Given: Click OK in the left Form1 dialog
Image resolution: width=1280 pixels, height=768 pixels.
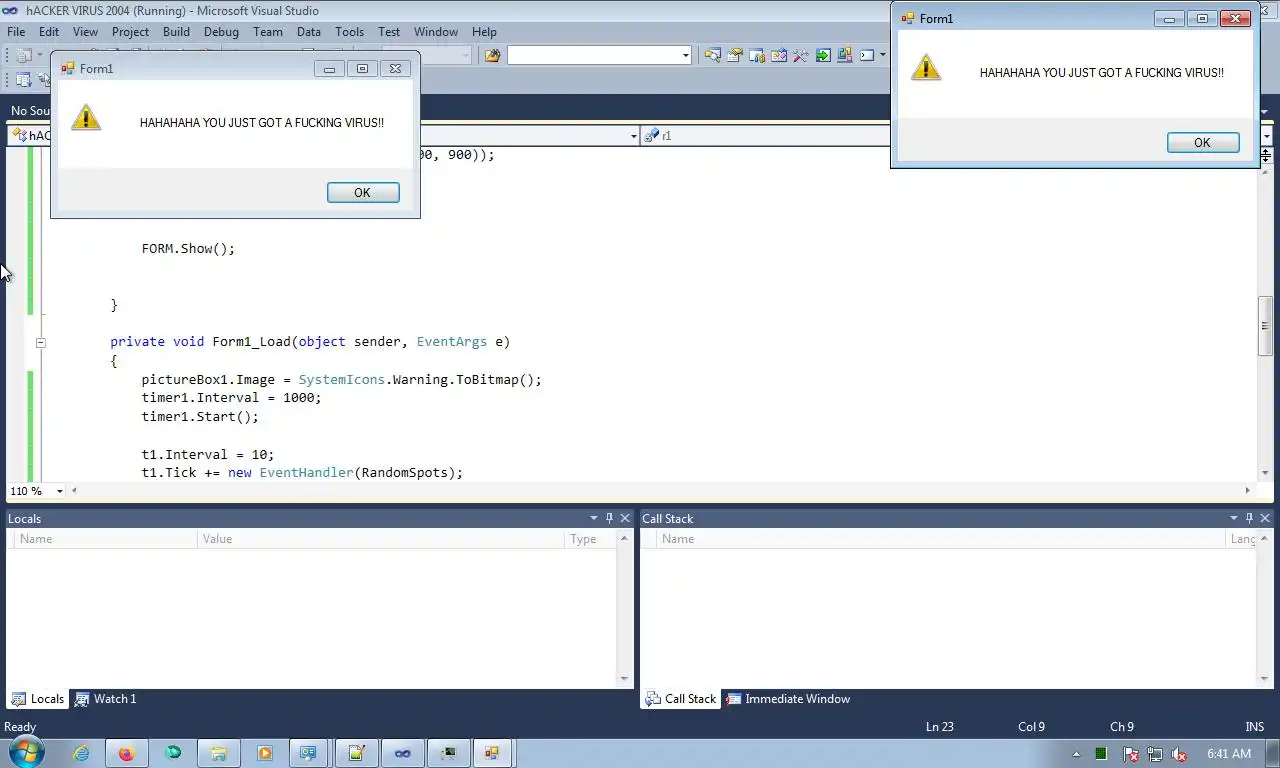Looking at the screenshot, I should click(x=363, y=193).
